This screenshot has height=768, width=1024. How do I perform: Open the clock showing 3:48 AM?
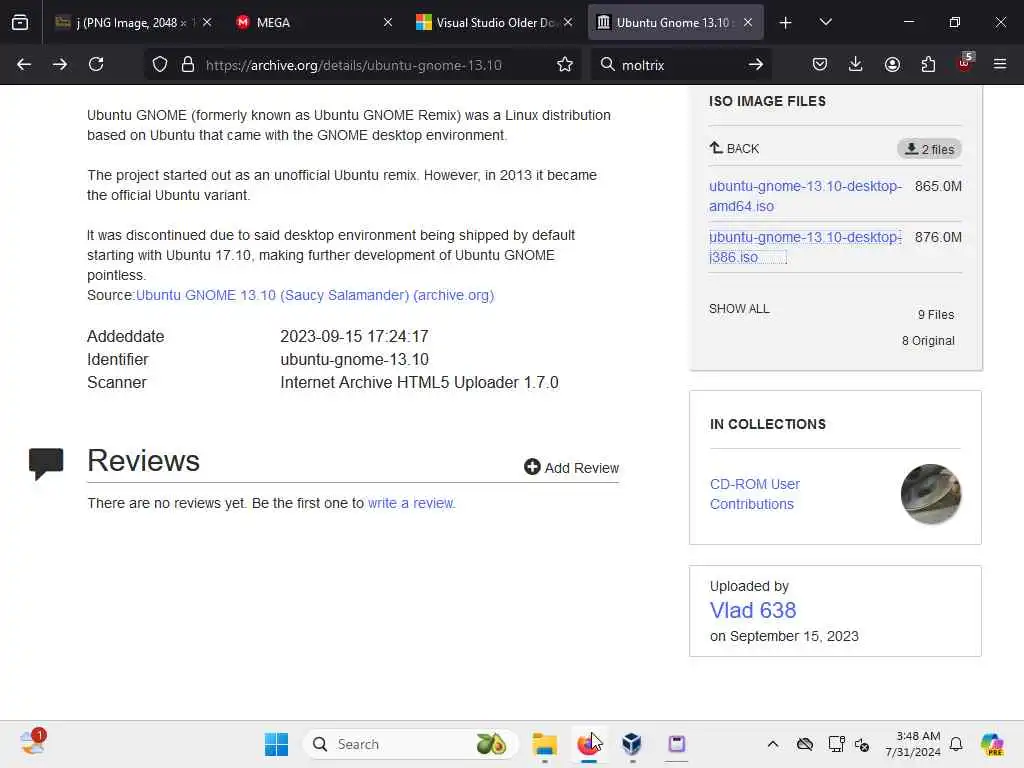pyautogui.click(x=913, y=744)
